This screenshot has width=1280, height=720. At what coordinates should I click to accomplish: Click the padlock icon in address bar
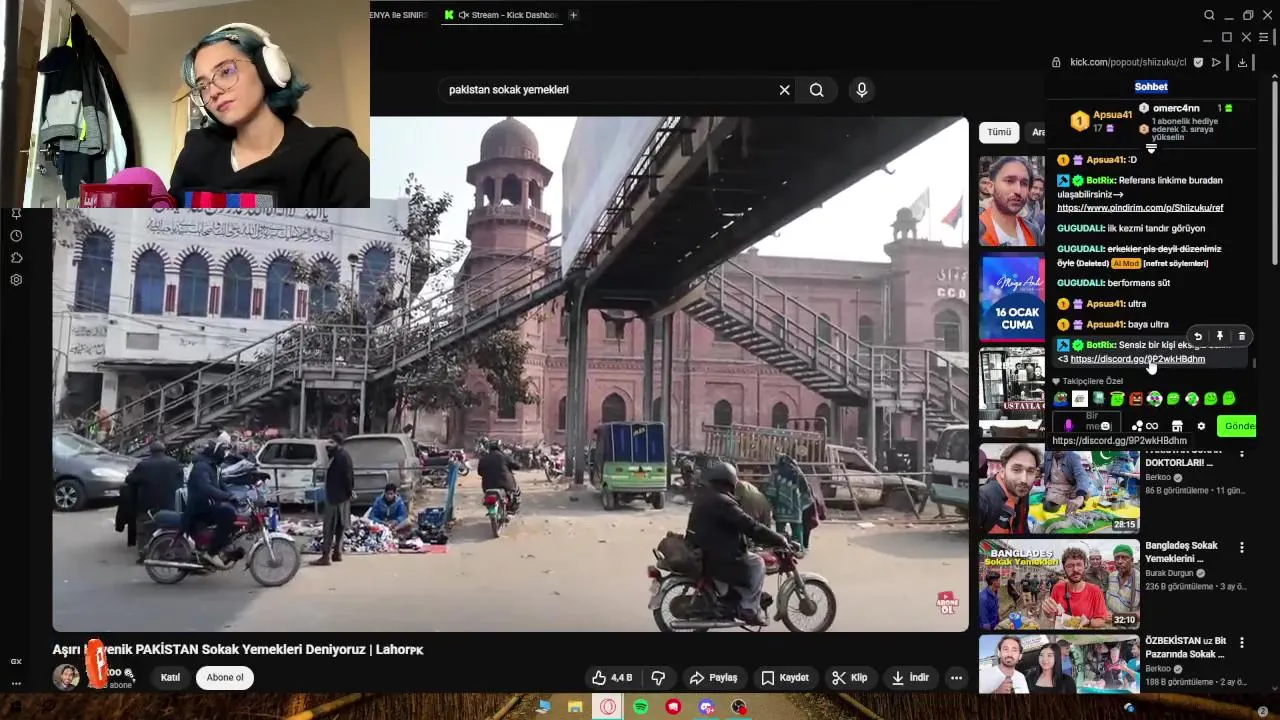pyautogui.click(x=1056, y=62)
